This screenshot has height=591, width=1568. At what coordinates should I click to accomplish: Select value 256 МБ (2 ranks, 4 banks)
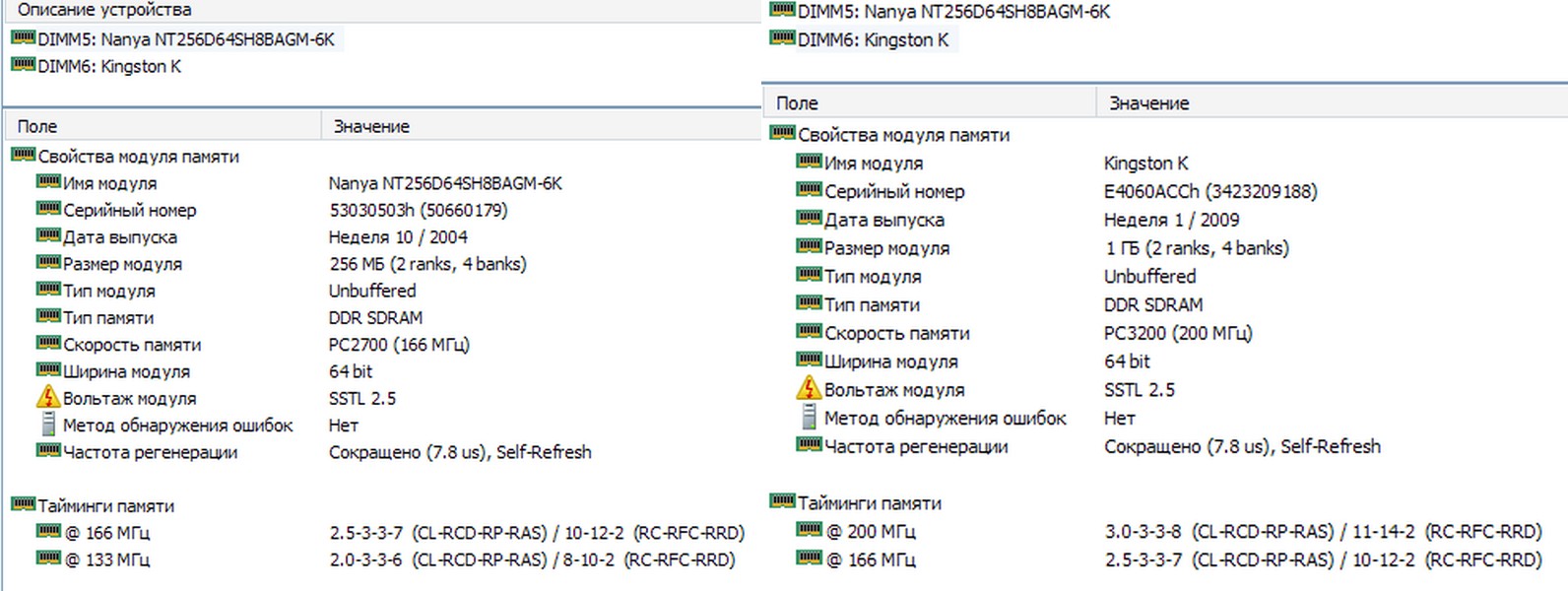(x=427, y=264)
